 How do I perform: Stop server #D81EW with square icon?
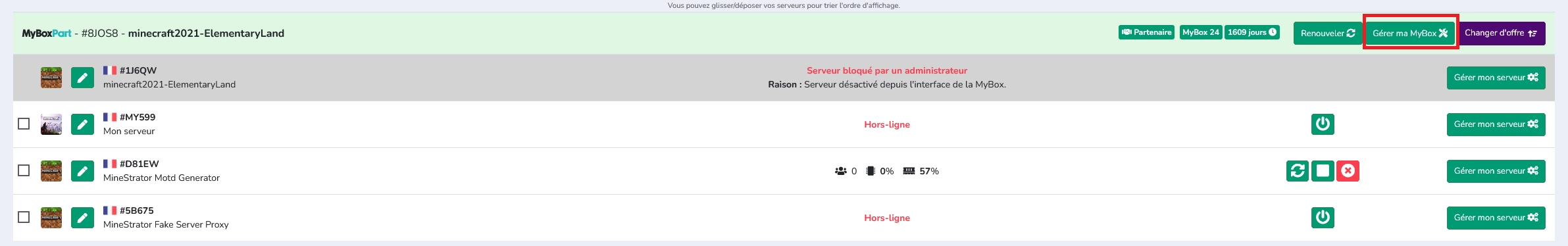coord(1323,171)
